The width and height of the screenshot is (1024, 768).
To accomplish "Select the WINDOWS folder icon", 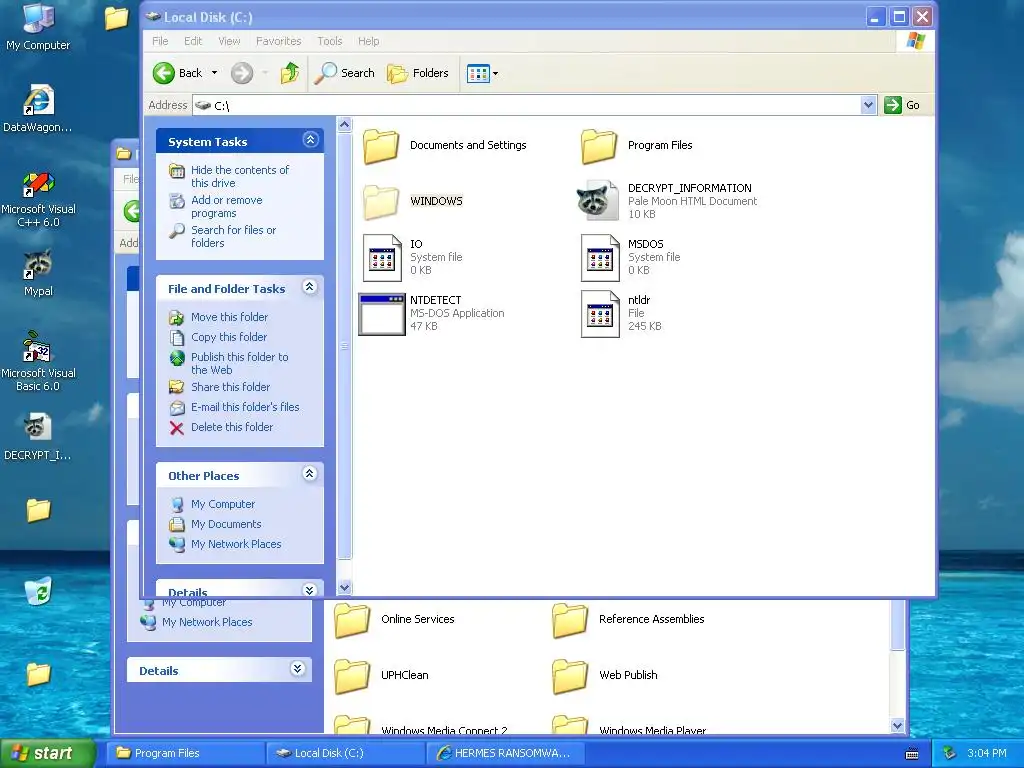I will 381,201.
